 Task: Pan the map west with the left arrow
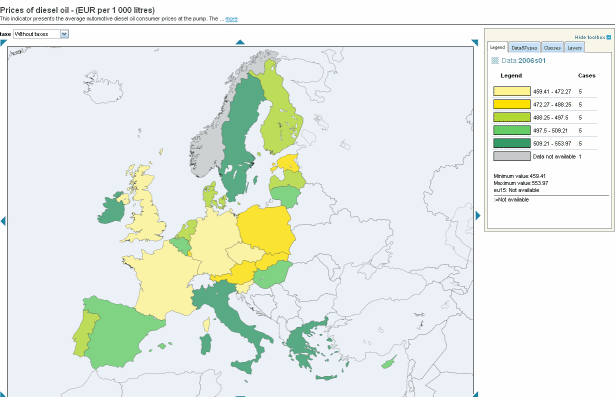[x=3, y=221]
